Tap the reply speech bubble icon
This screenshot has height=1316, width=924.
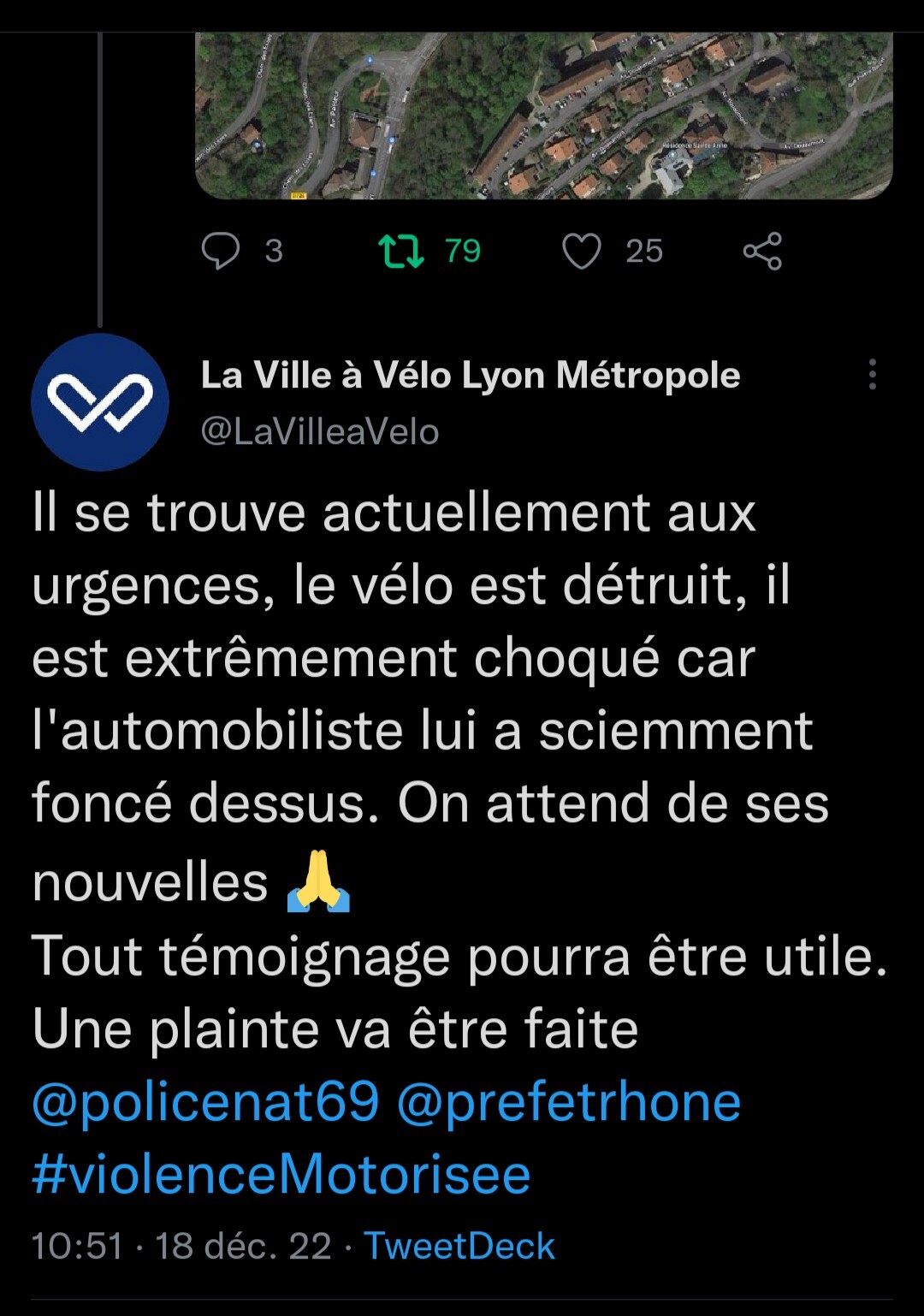(221, 251)
